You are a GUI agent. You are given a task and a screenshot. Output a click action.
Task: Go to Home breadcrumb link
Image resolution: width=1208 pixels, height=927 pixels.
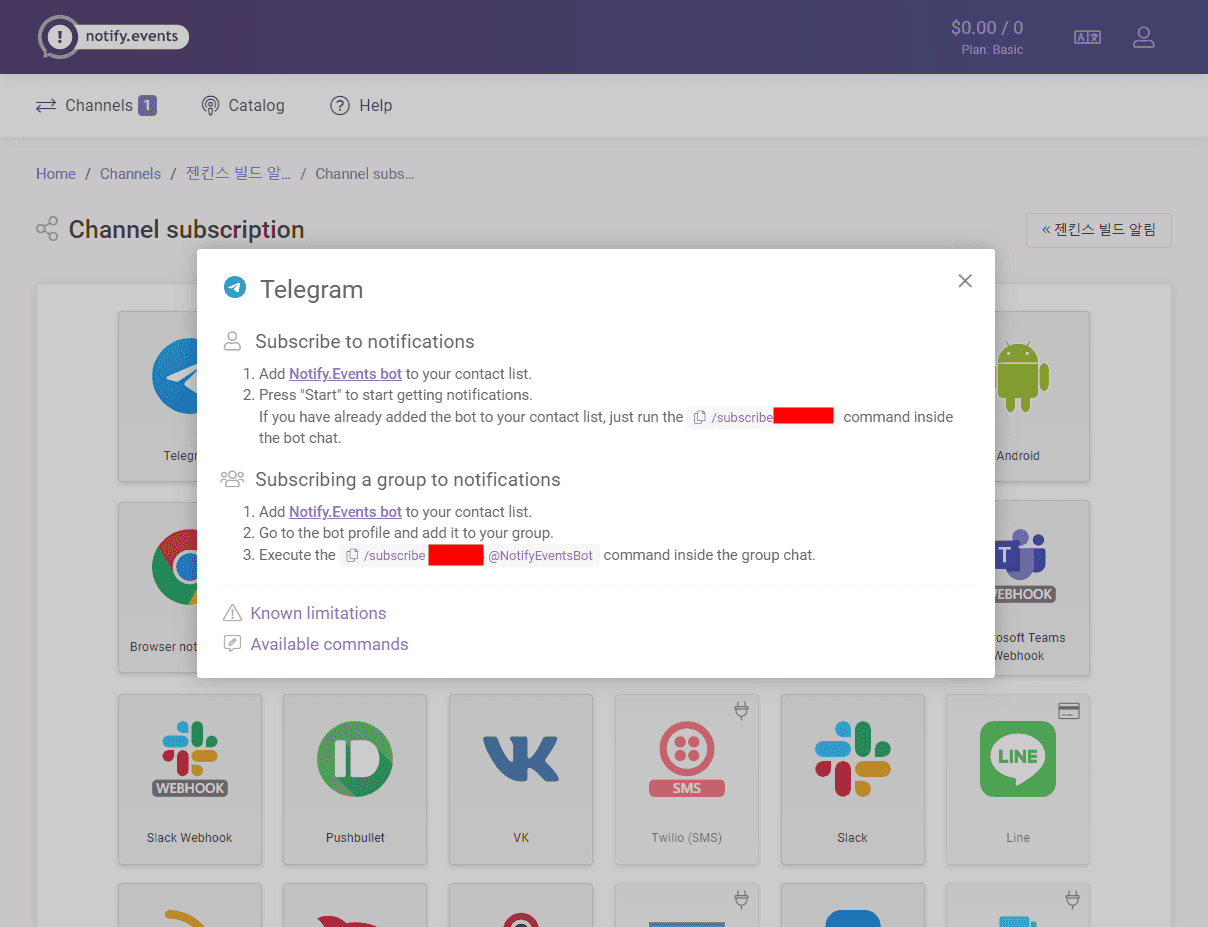[x=56, y=174]
